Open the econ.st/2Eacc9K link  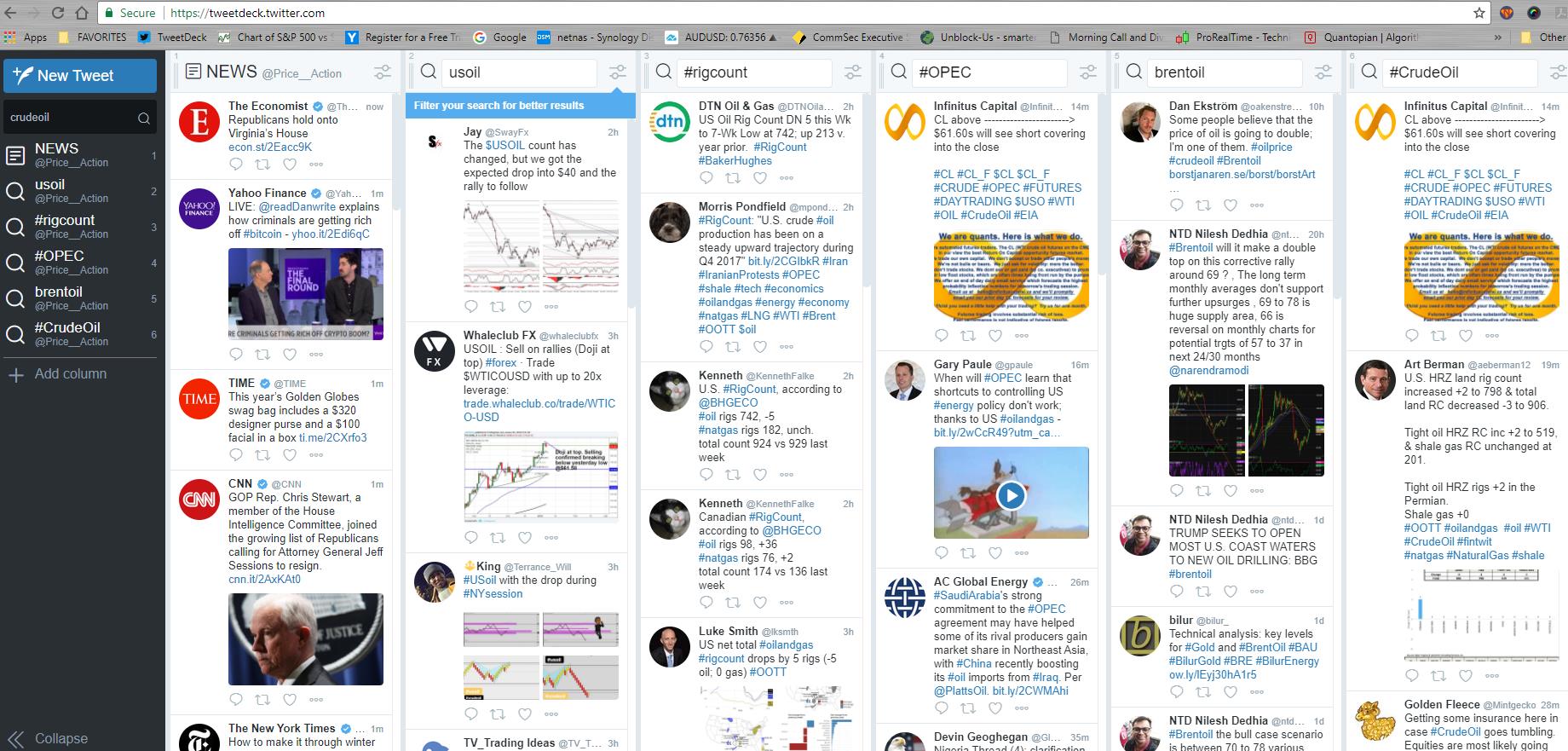pos(270,147)
